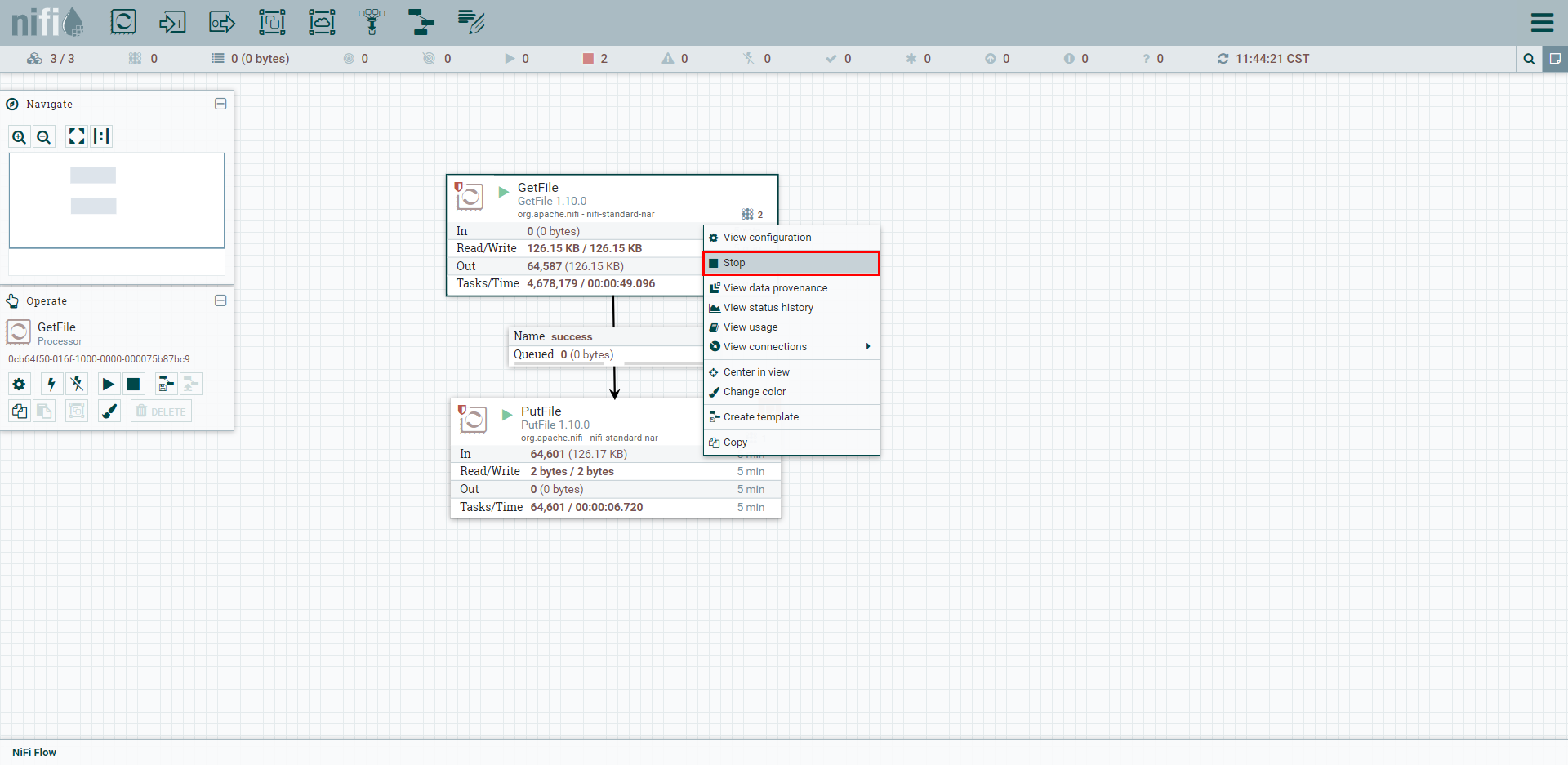Select the Input Port toolbar icon
1568x765 pixels.
(172, 22)
